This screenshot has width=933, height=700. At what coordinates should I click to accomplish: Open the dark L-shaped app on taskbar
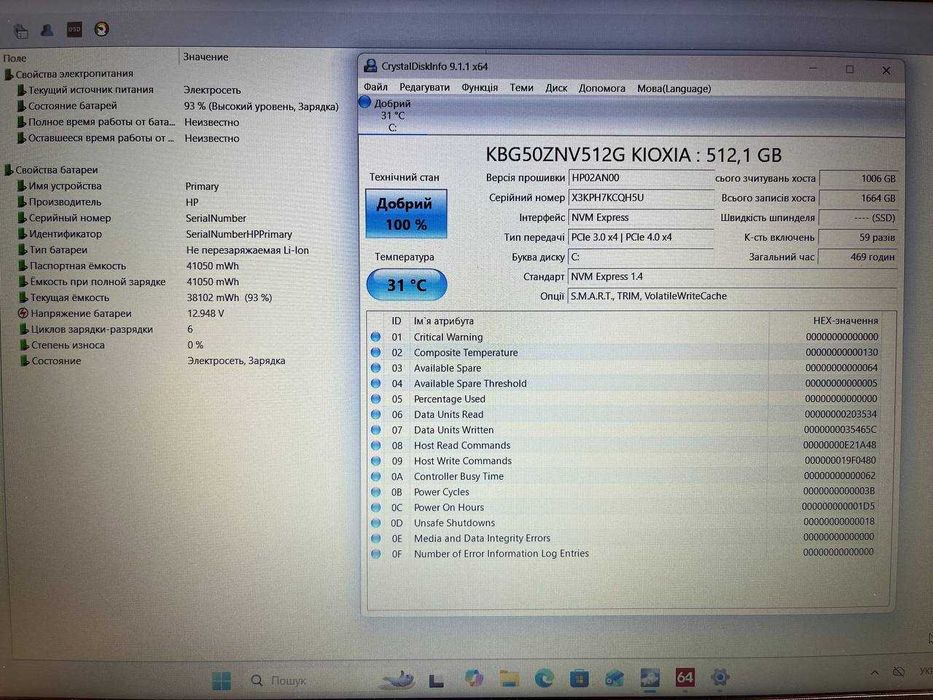pos(437,679)
